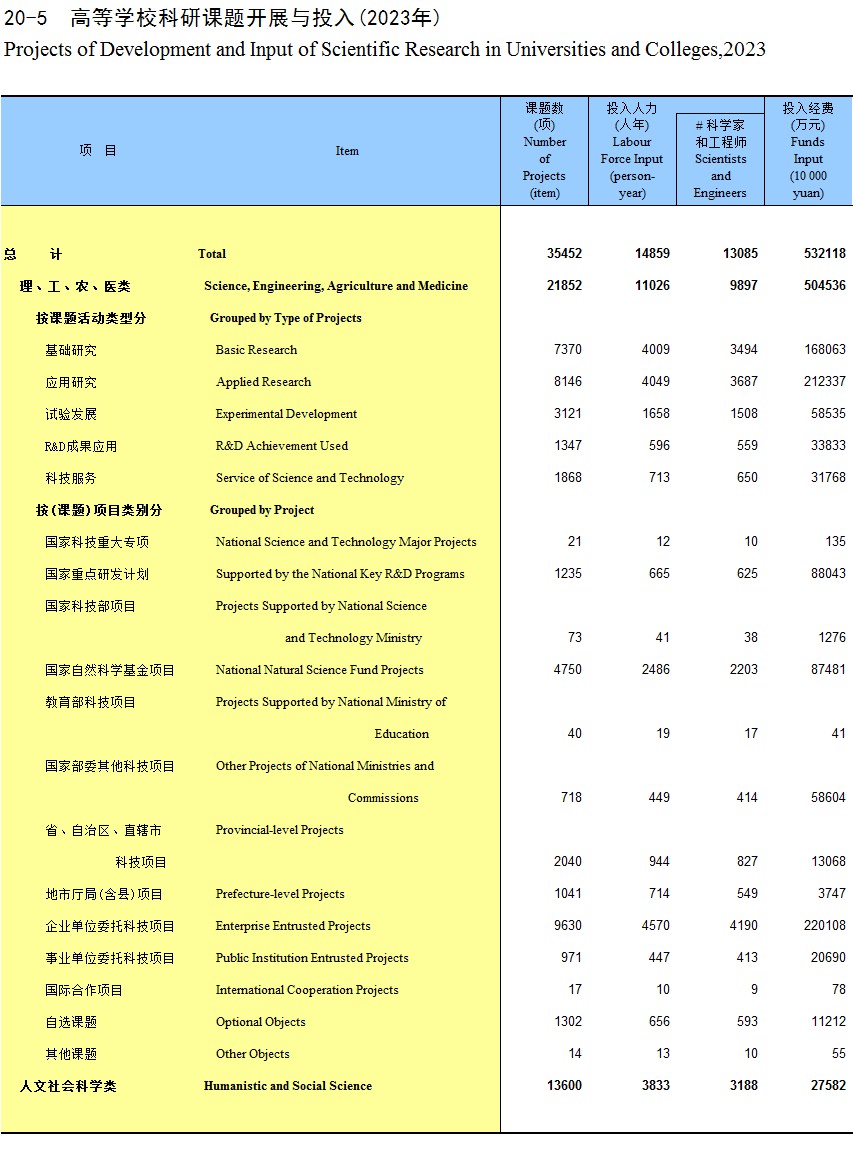Click Natural Science Fund value 4750
Viewport: 853px width, 1166px height.
[567, 669]
